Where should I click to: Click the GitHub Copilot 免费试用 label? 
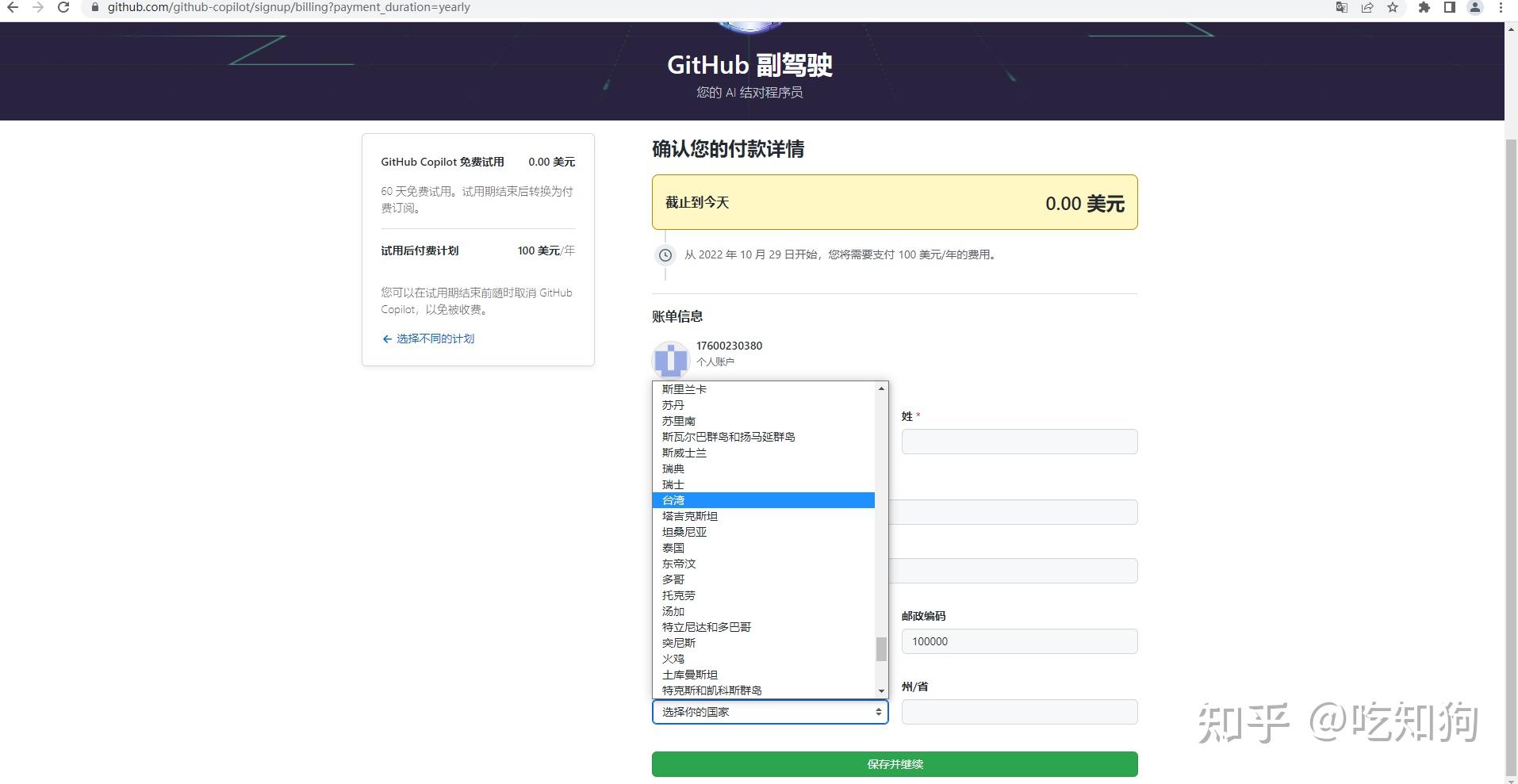[443, 162]
